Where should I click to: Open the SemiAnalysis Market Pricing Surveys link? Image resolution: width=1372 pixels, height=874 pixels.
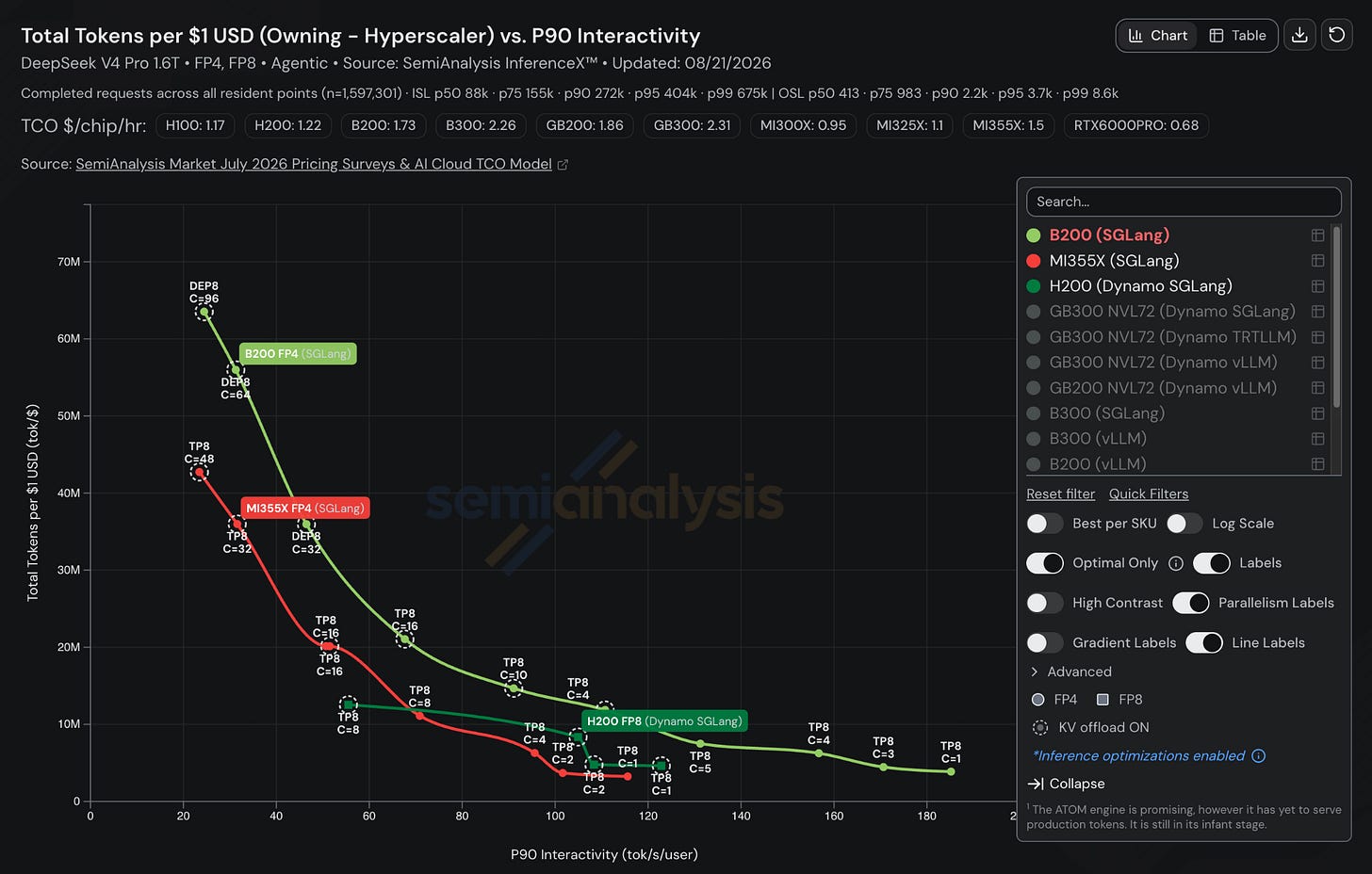click(314, 164)
